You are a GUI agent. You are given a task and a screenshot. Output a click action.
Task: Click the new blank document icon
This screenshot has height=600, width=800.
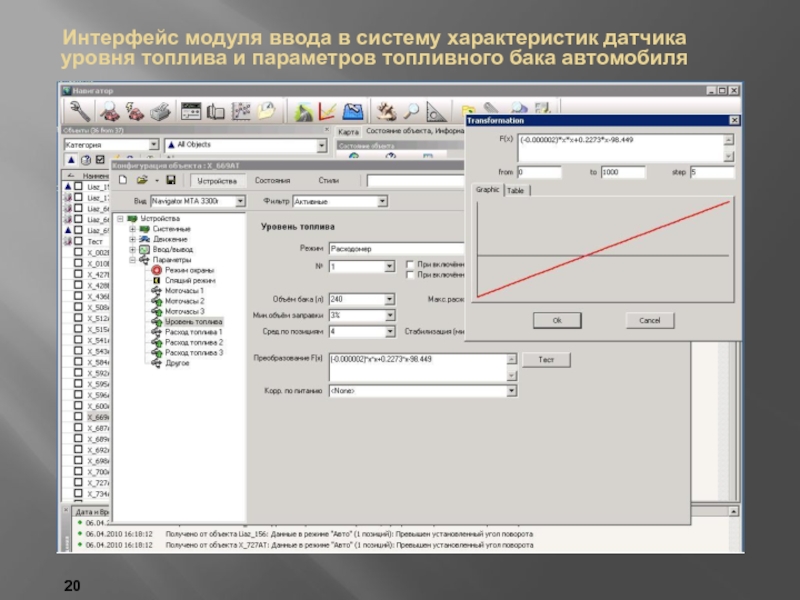(123, 180)
